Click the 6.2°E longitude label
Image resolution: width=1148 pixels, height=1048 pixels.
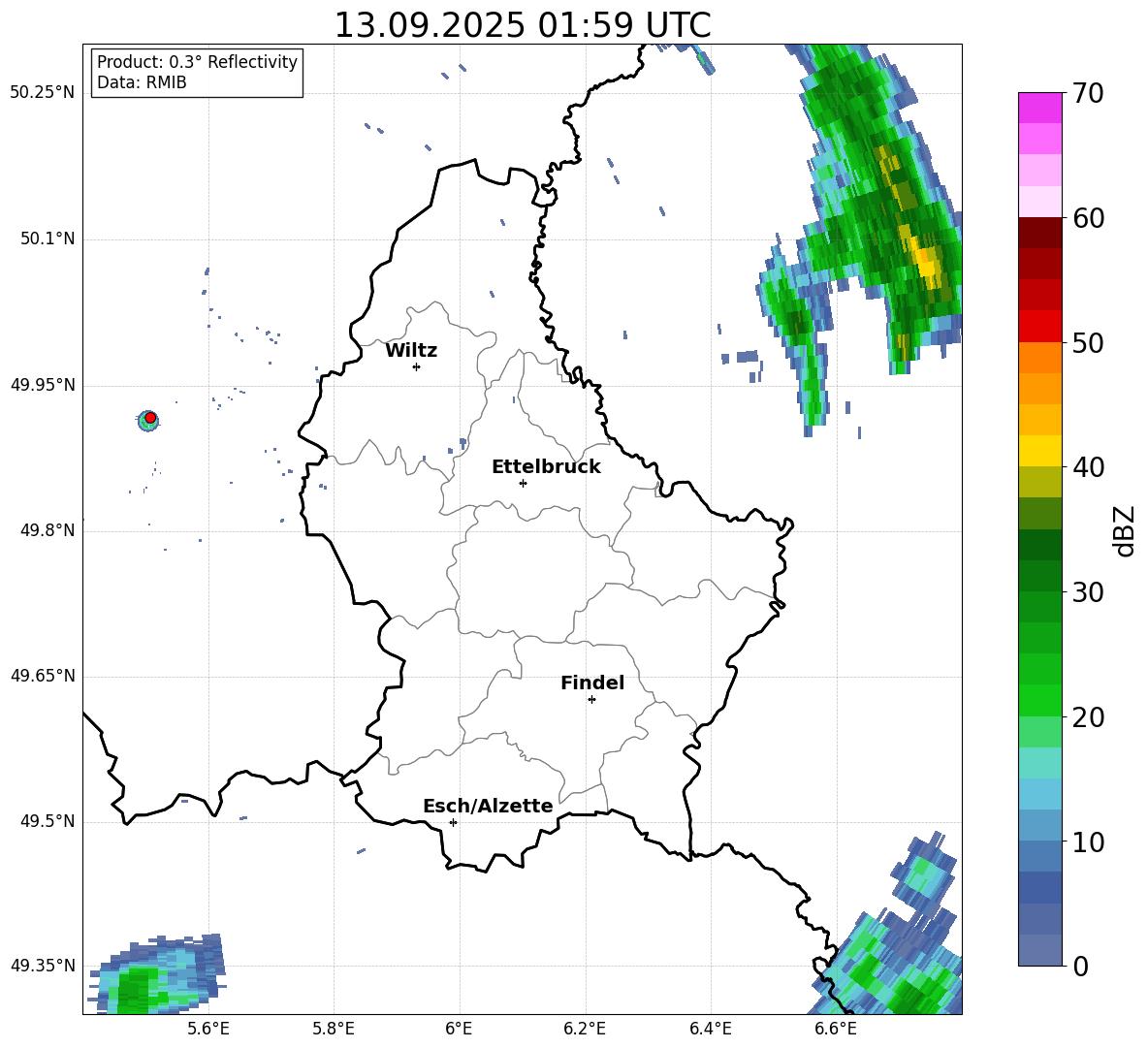585,1030
